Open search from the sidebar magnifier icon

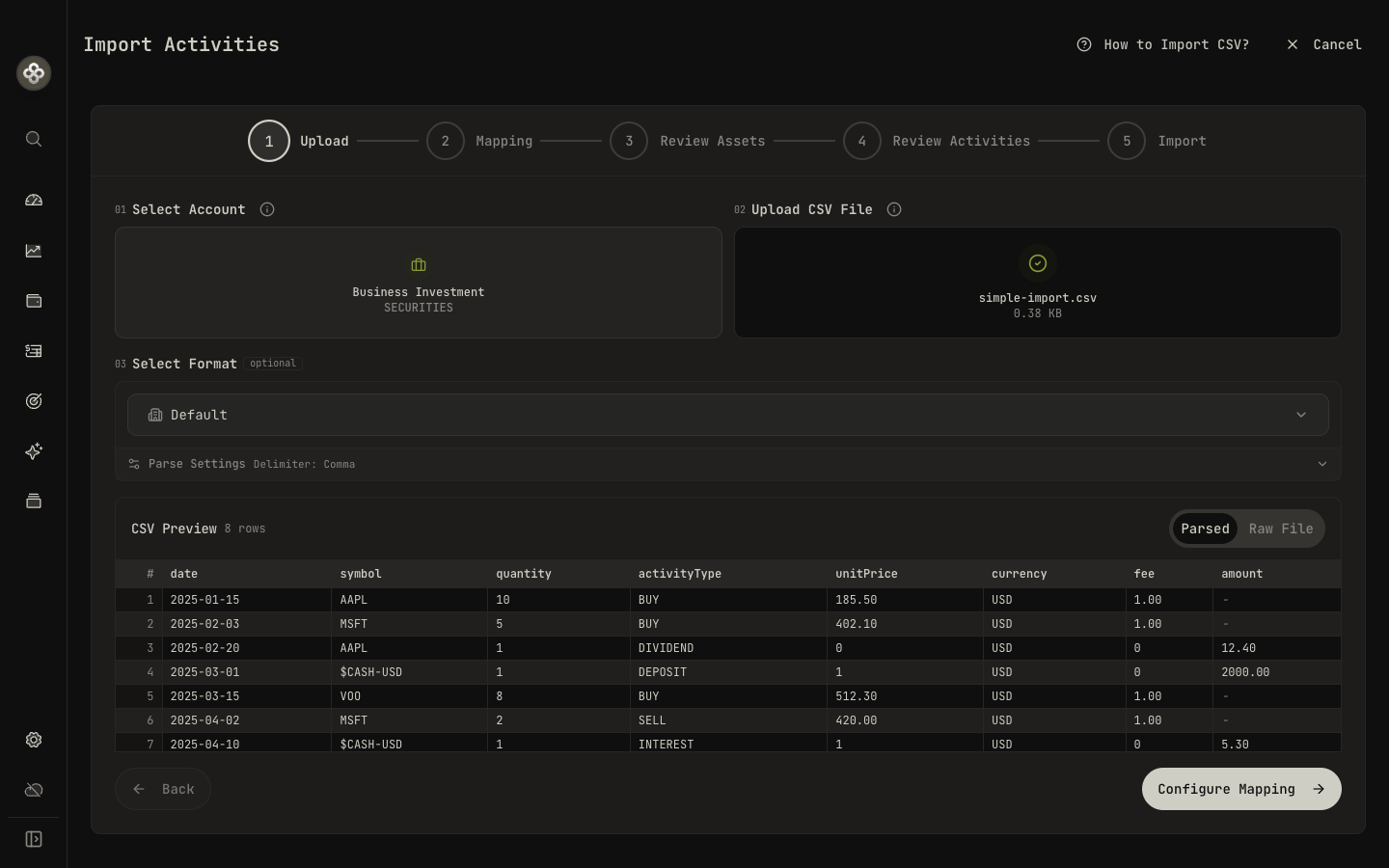point(34,139)
